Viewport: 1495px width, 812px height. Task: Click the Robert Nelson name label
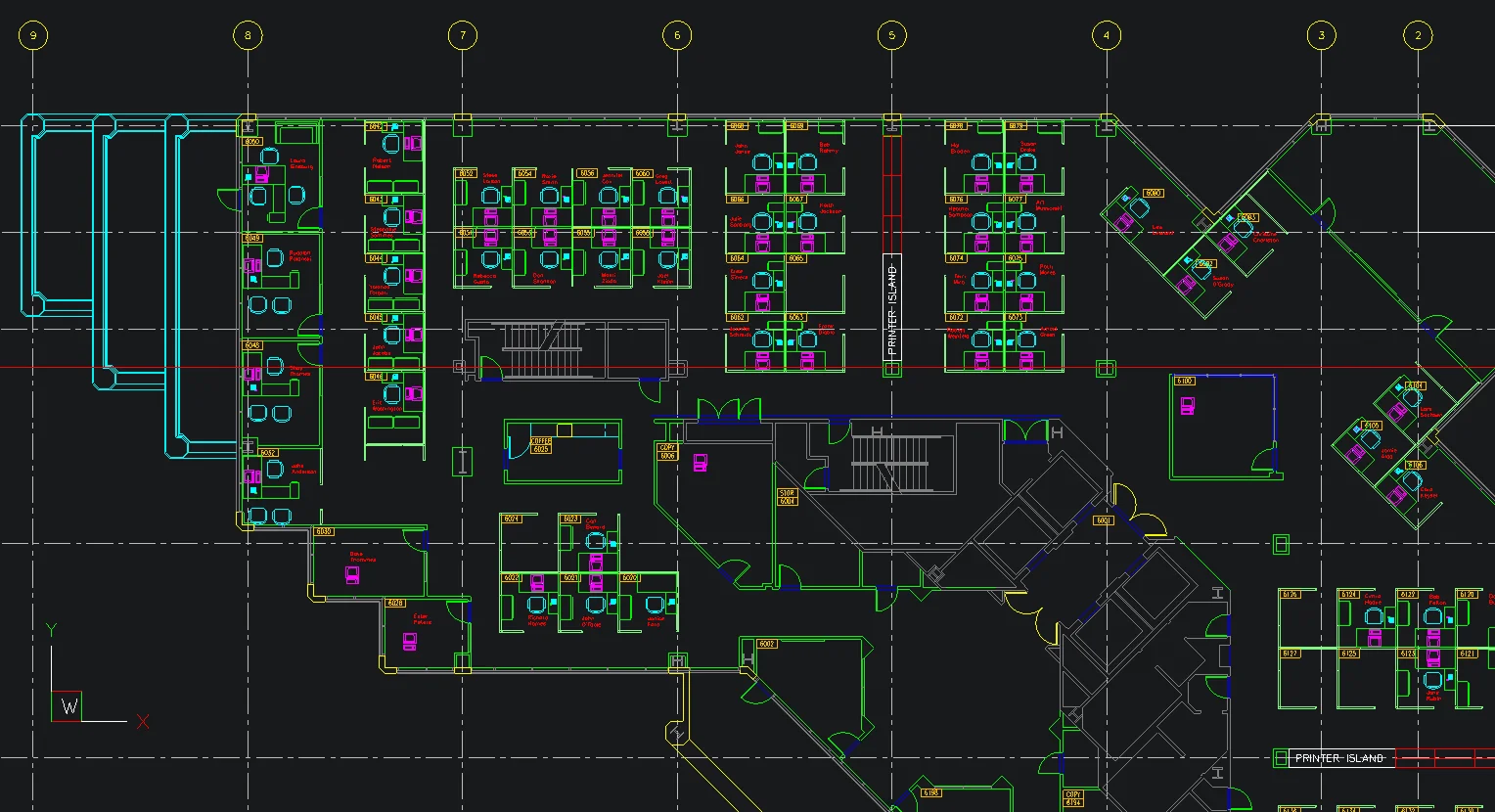click(382, 163)
